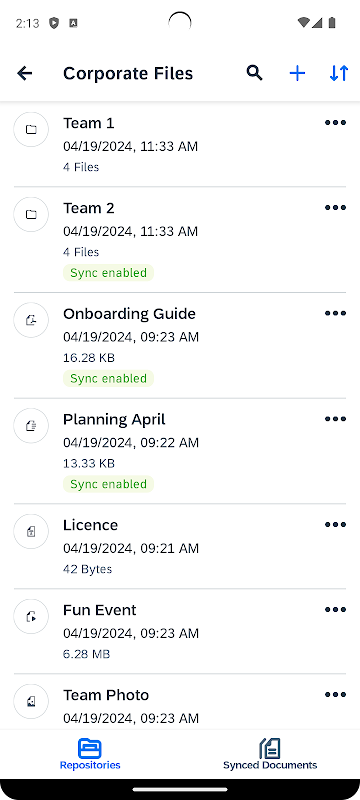Open the search magnifier icon
The image size is (360, 800).
254,73
